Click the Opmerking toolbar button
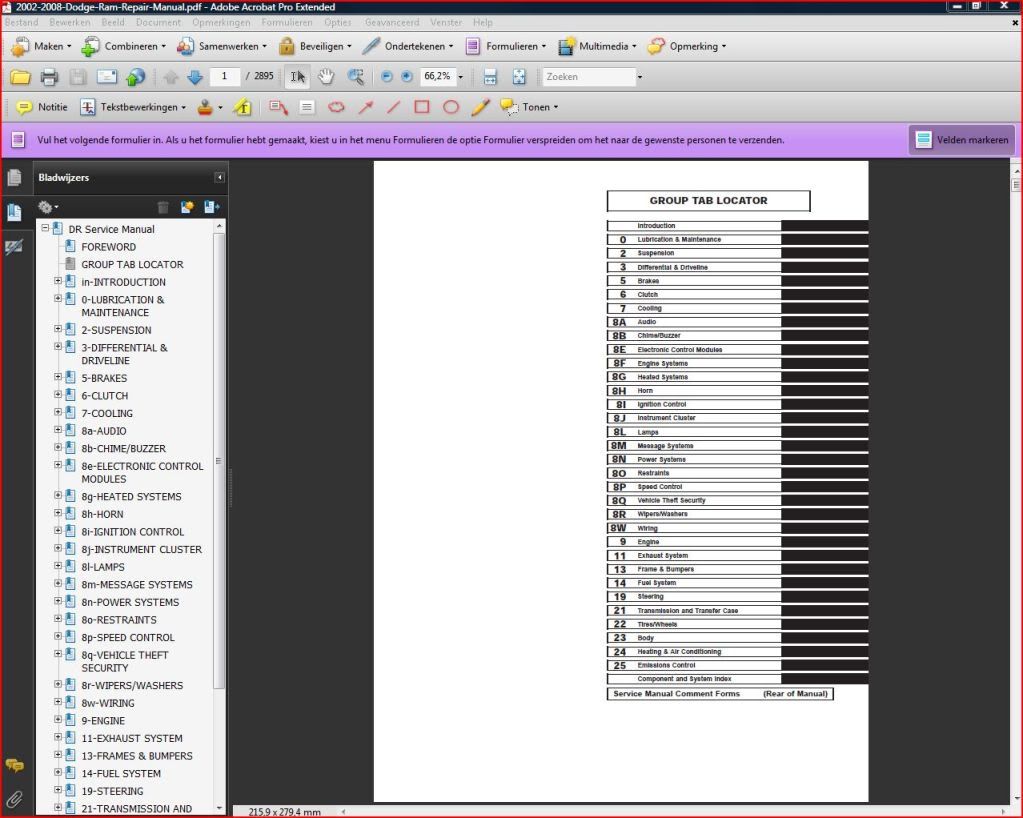 pyautogui.click(x=686, y=46)
